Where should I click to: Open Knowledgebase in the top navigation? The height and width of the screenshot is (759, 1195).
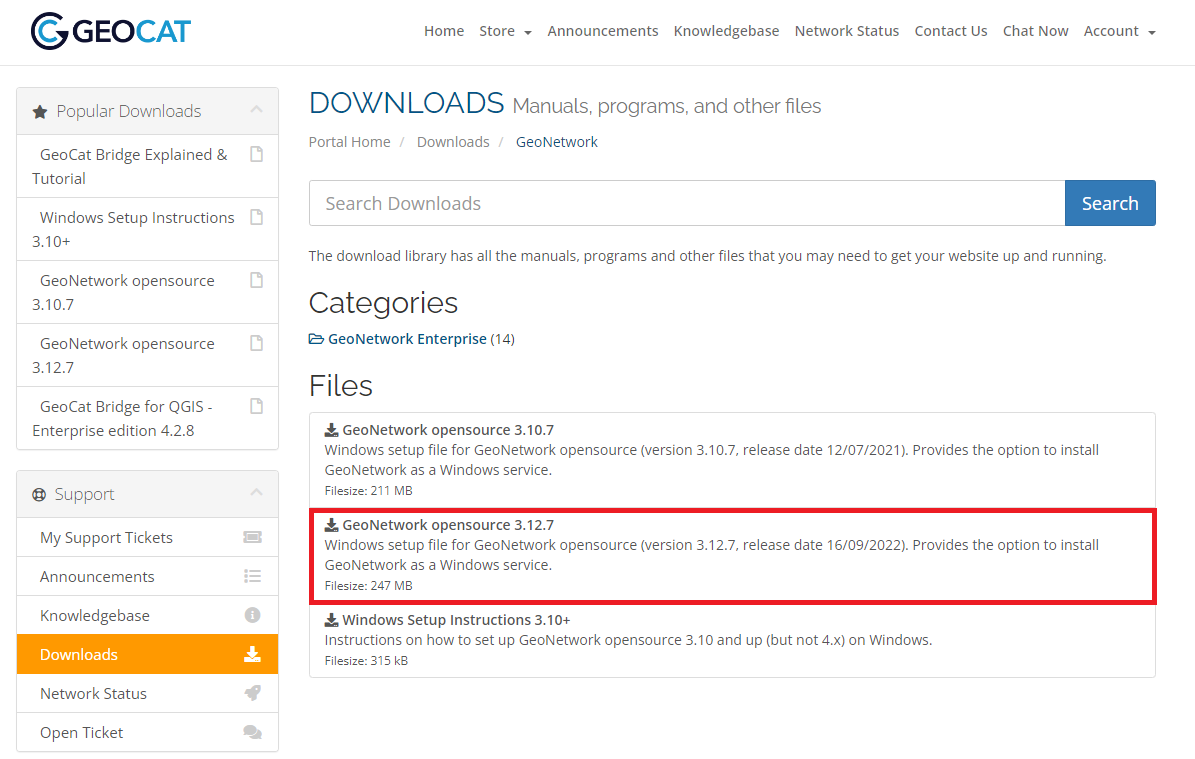[x=726, y=31]
